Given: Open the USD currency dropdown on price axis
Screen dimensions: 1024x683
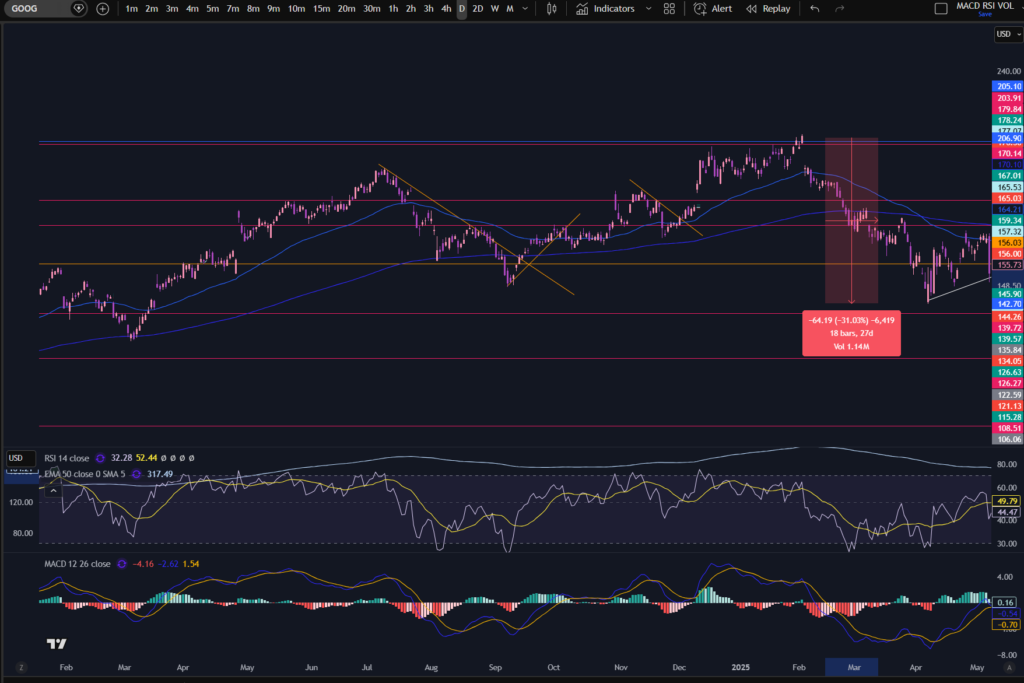Looking at the screenshot, I should click(x=1008, y=34).
